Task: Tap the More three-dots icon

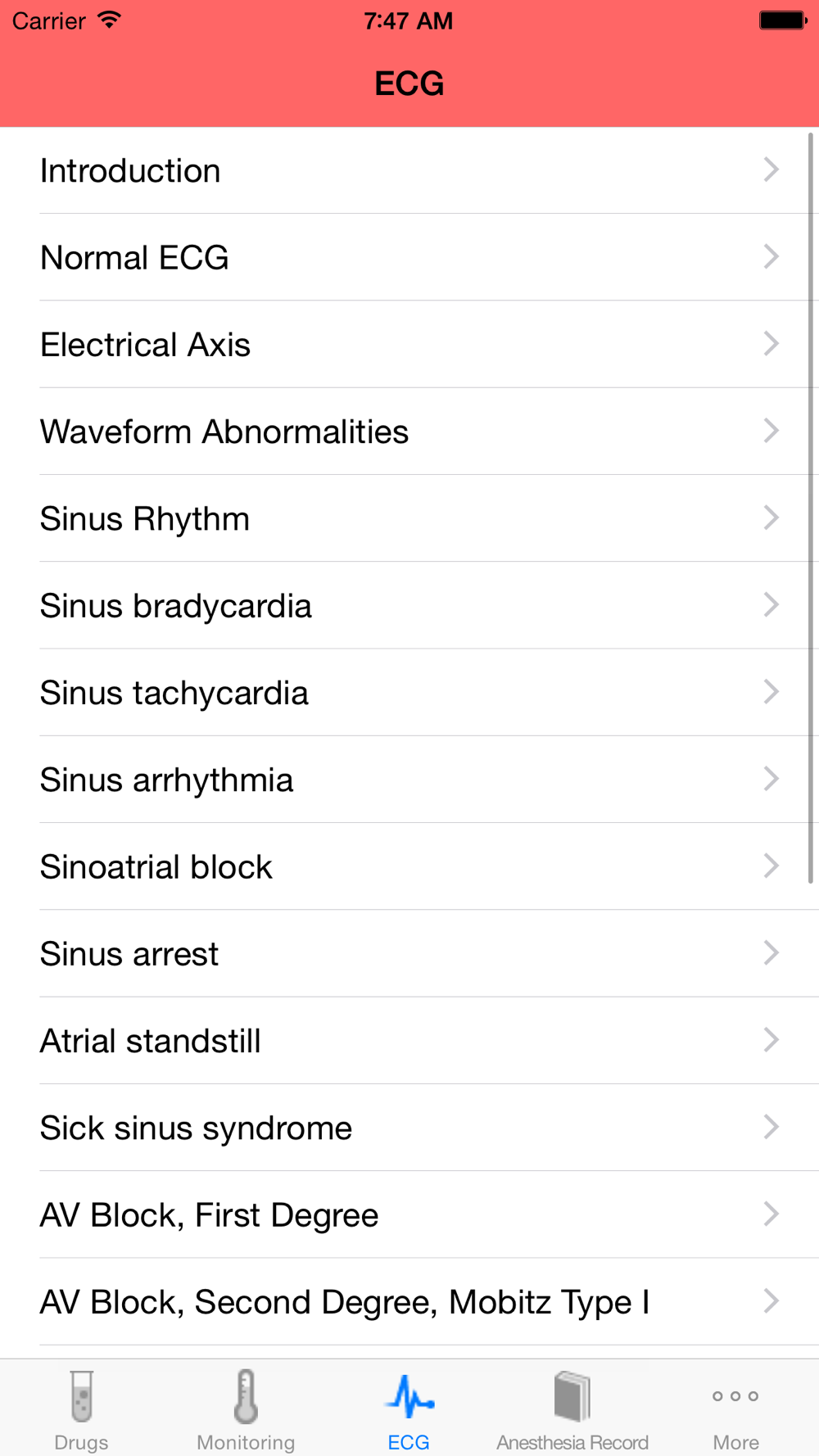Action: coord(735,1396)
